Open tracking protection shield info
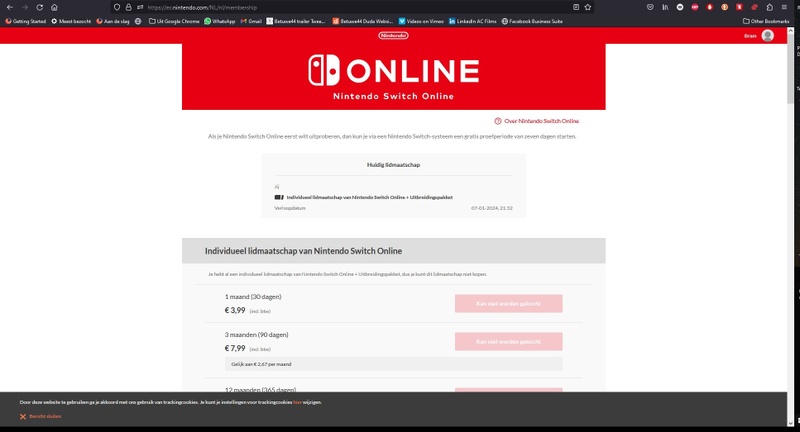 [x=117, y=7]
